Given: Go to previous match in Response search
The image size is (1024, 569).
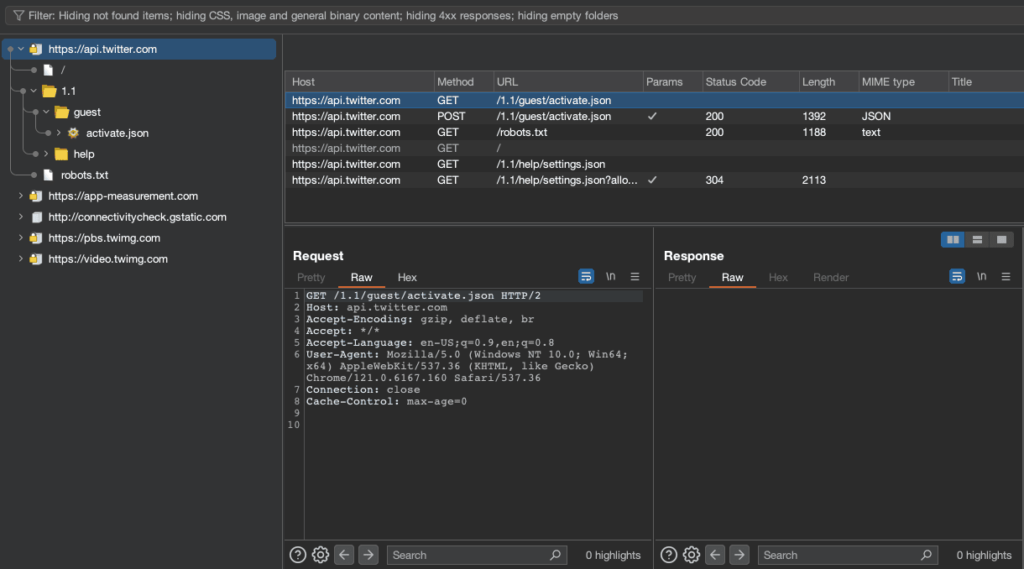Looking at the screenshot, I should (715, 555).
